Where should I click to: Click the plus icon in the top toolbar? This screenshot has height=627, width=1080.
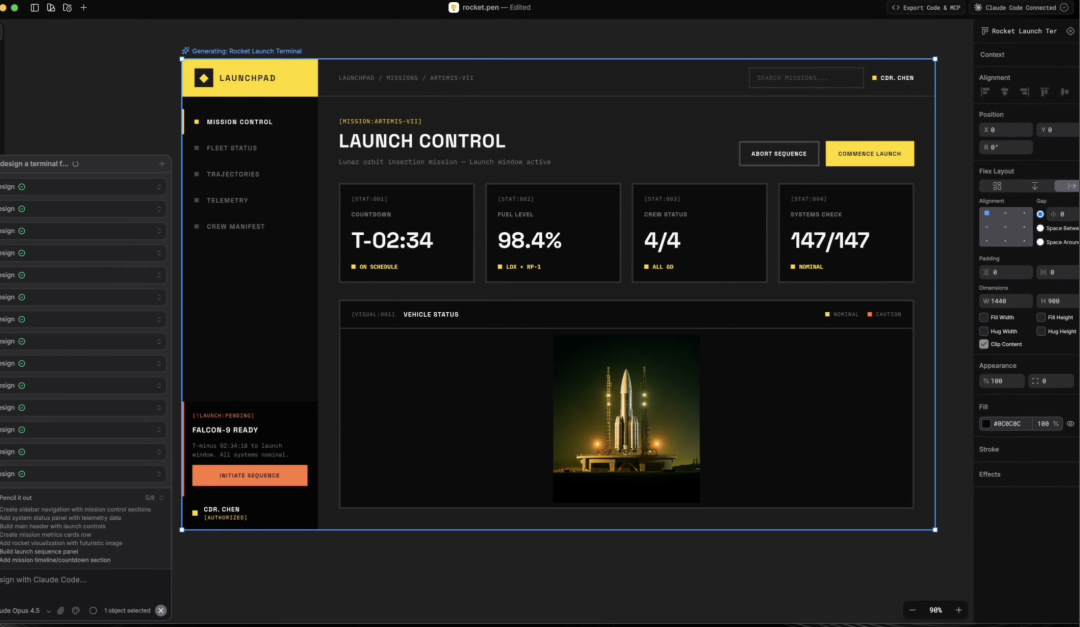[83, 7]
